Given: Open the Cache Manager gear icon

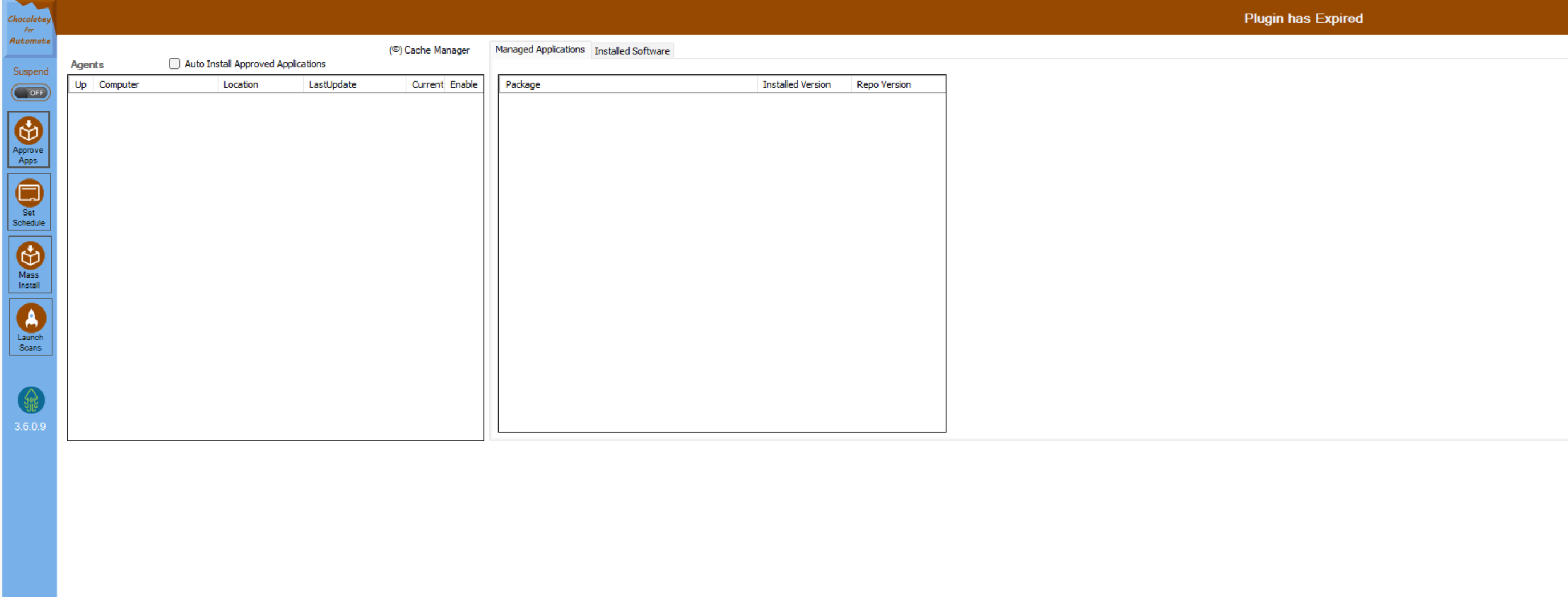Looking at the screenshot, I should point(395,50).
